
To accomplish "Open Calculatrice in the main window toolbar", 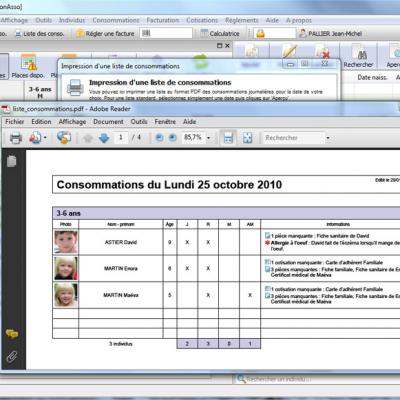I will (220, 33).
